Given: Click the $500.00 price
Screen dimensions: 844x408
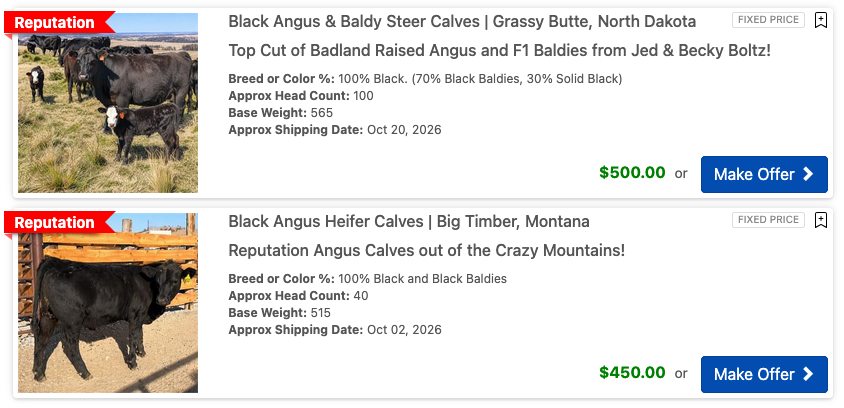Looking at the screenshot, I should [x=632, y=172].
